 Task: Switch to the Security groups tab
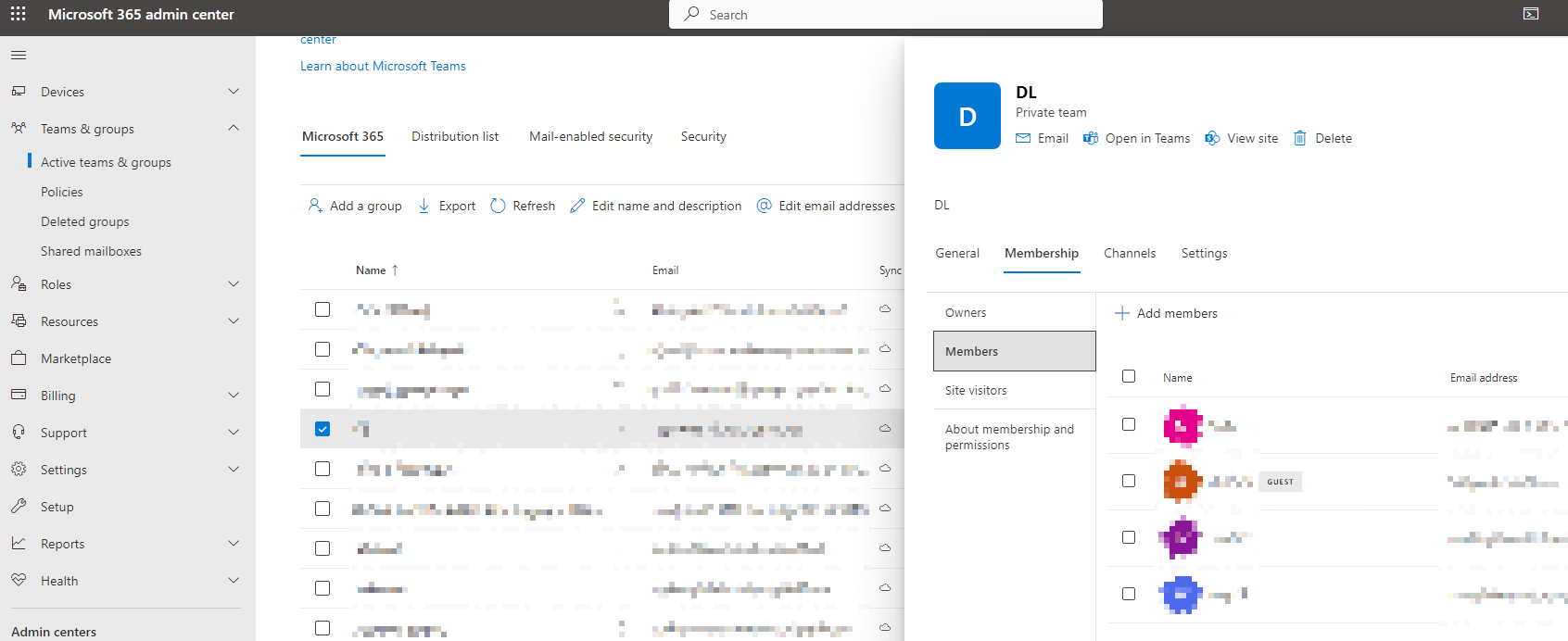703,136
